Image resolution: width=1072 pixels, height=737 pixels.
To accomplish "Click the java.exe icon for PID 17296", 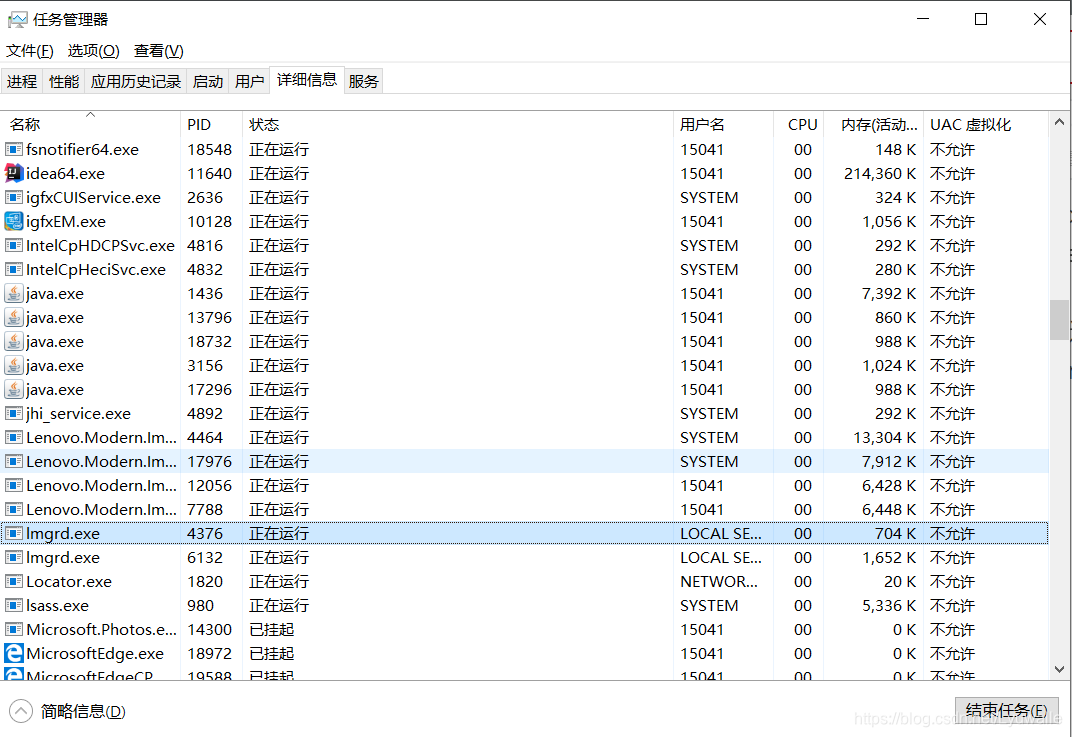I will (14, 389).
